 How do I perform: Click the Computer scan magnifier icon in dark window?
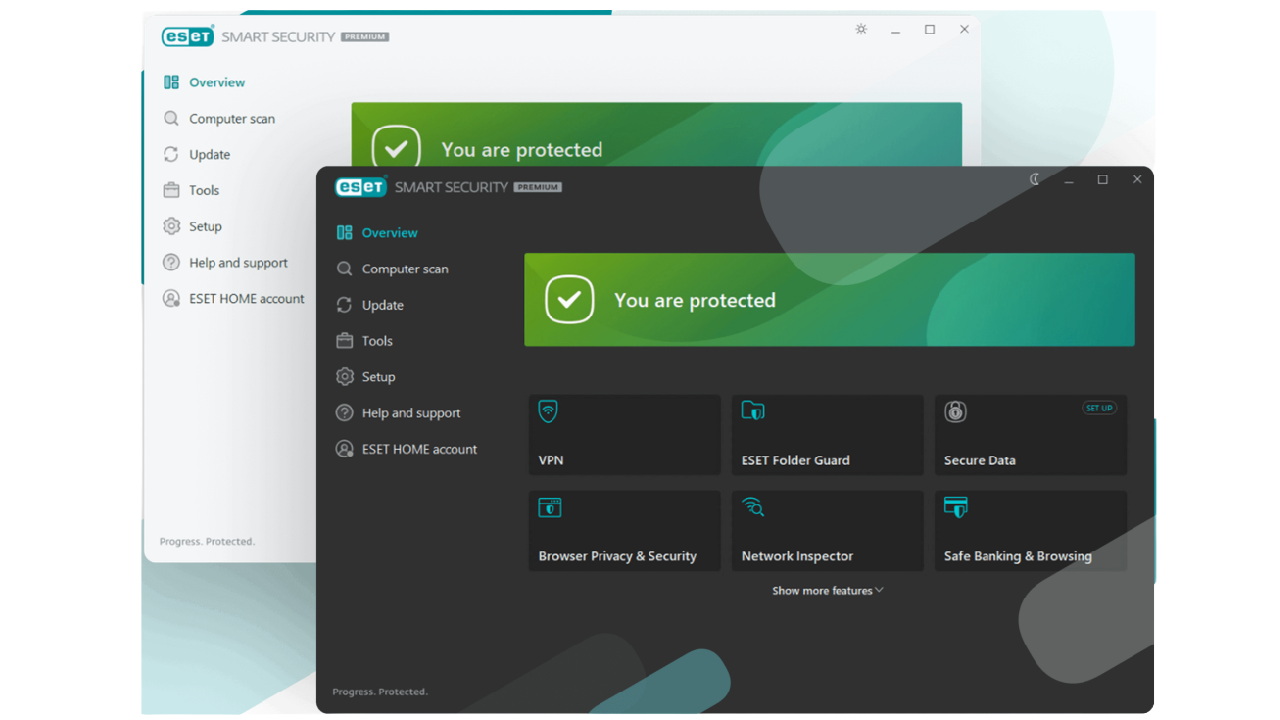pos(345,269)
